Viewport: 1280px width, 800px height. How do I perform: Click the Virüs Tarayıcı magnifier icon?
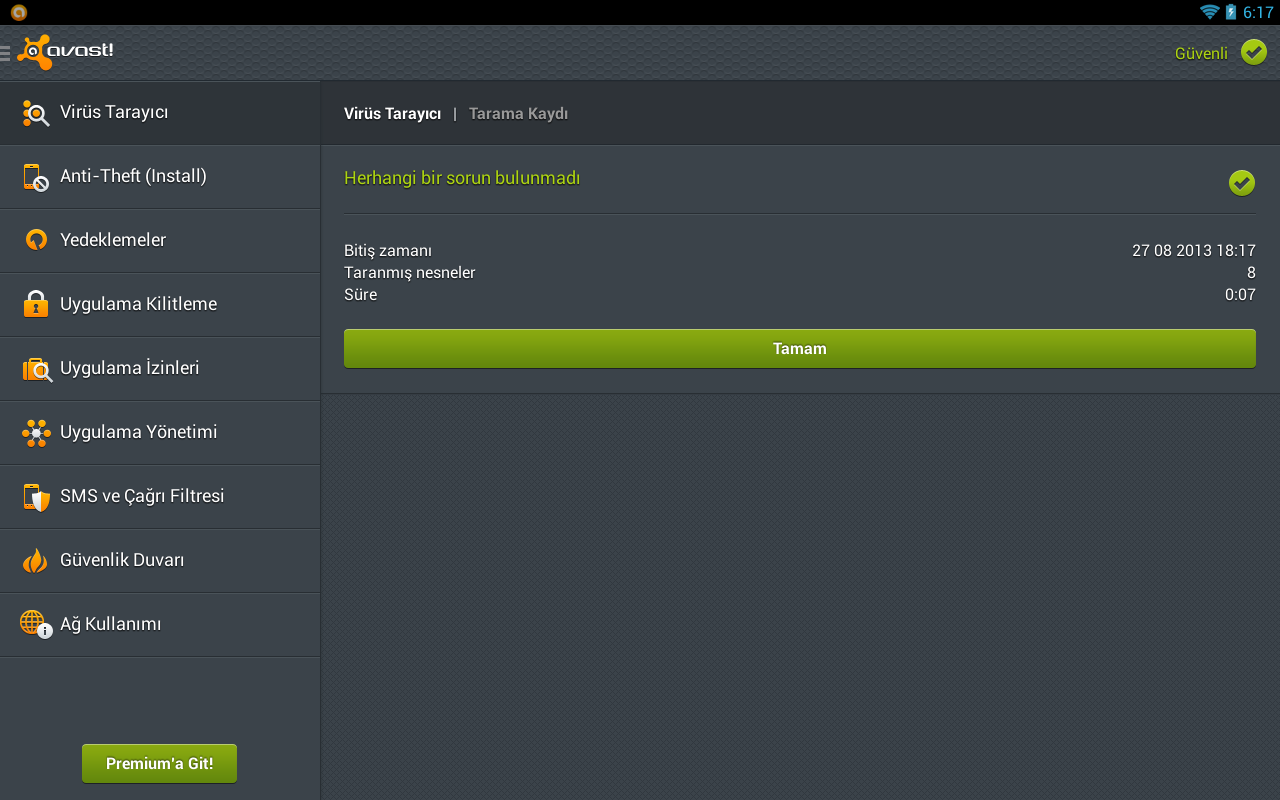click(x=36, y=113)
